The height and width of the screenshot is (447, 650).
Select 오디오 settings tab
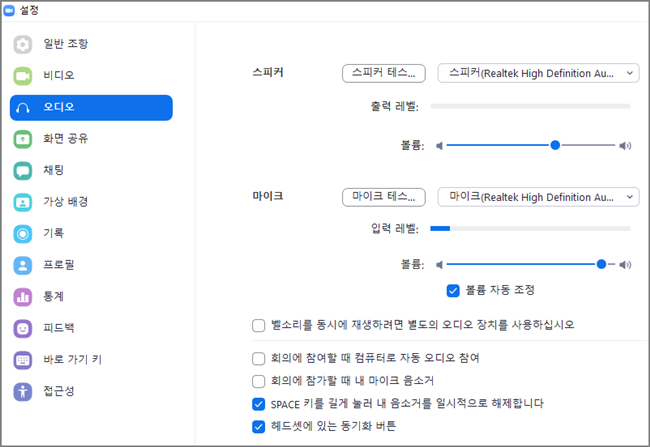click(91, 108)
